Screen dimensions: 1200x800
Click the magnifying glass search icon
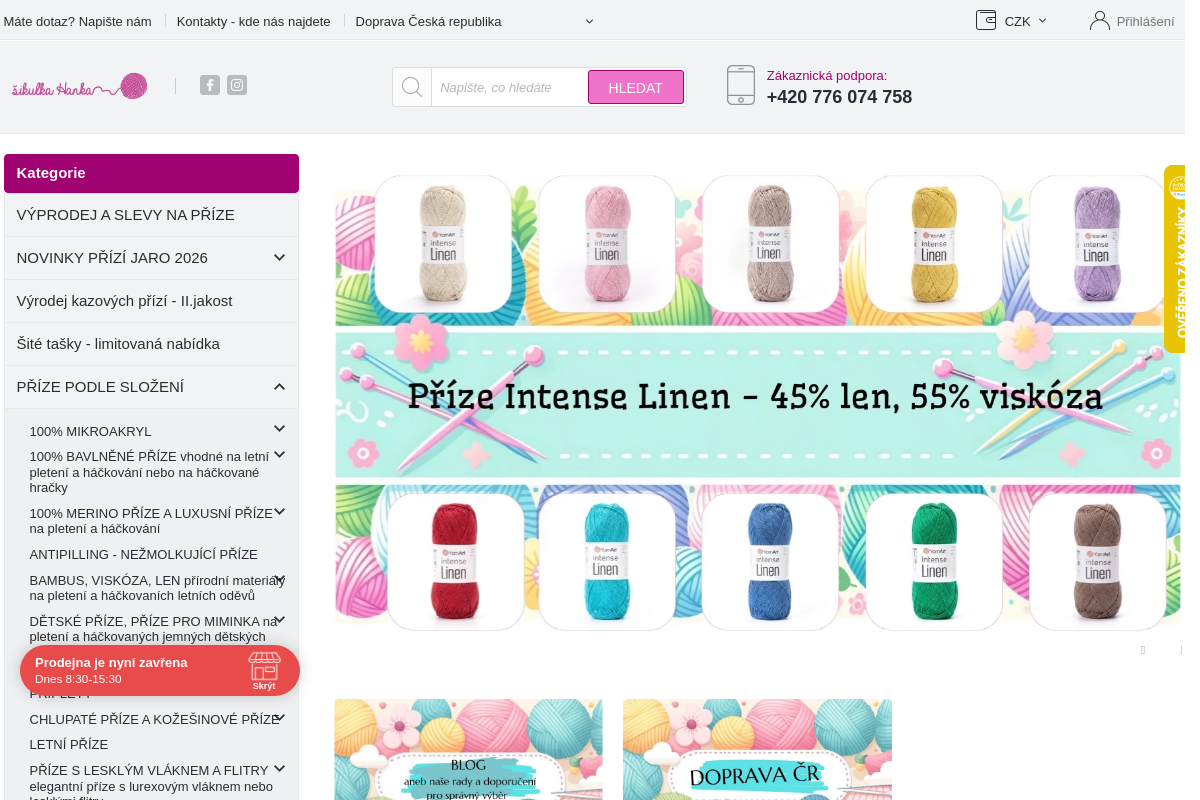click(x=412, y=87)
